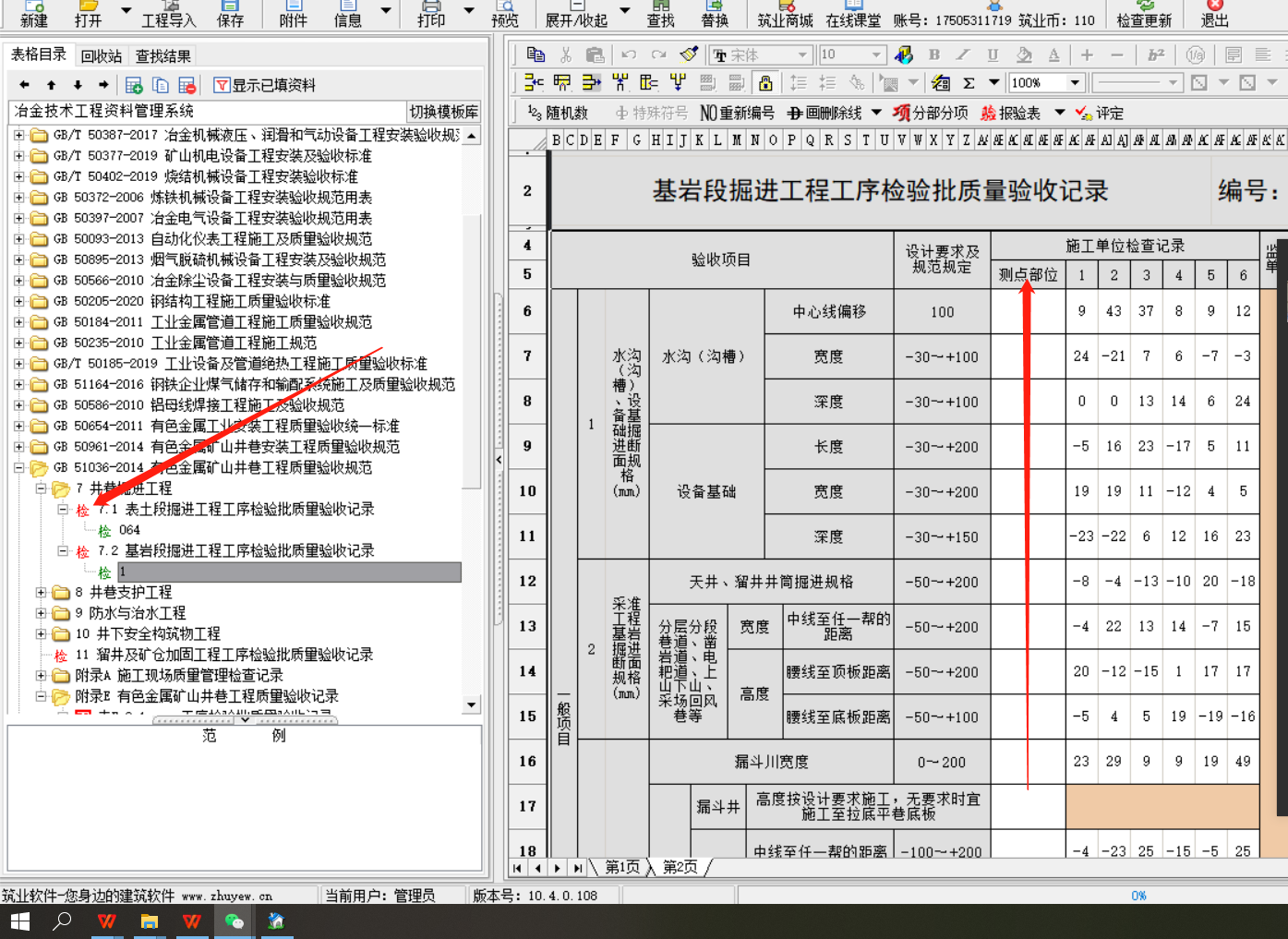
Task: Click 画删除线 strikethrough button
Action: pos(825,113)
